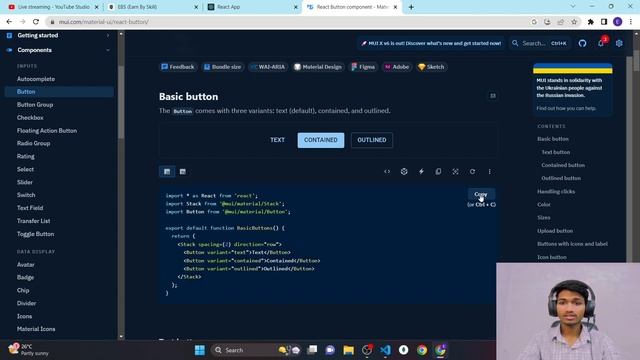Click the address bar URL
Screen dimensions: 640x360
tap(104, 22)
